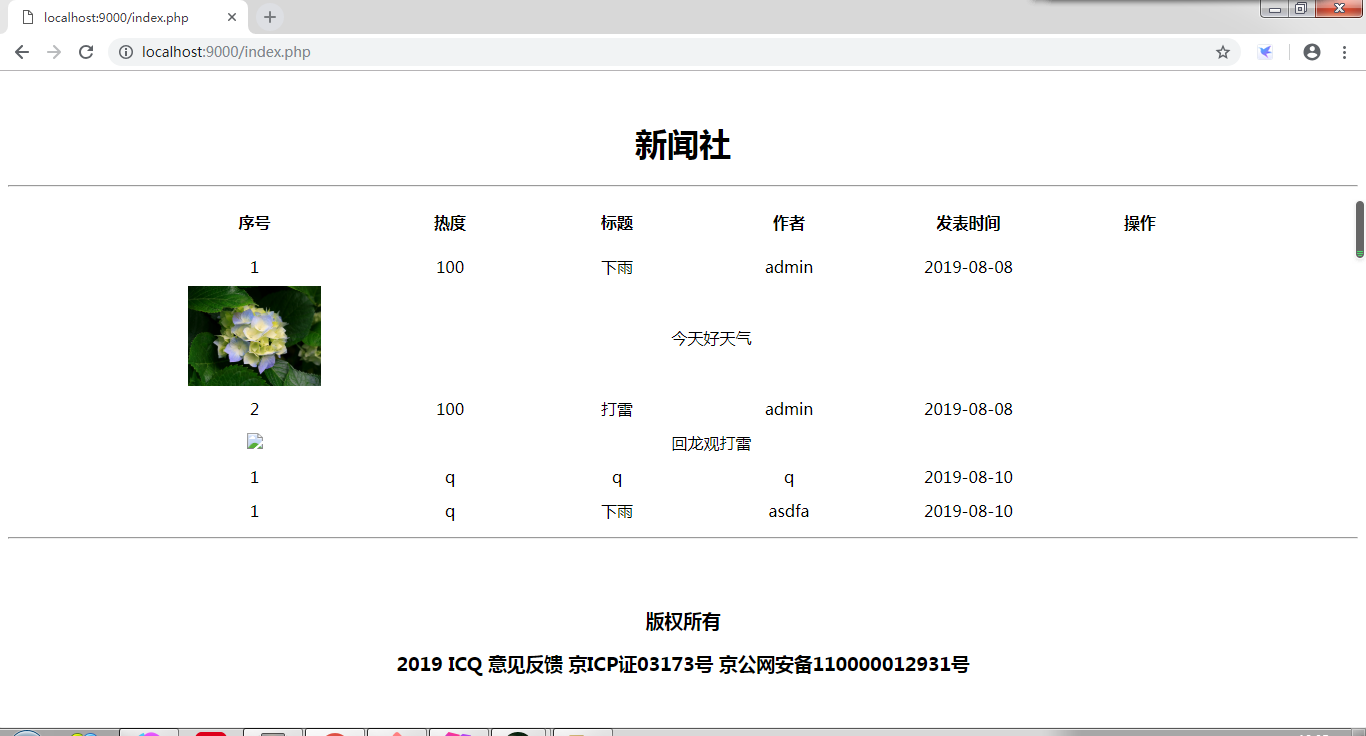Click the broken image icon in the 打雷 row
Viewport: 1366px width, 736px height.
pyautogui.click(x=254, y=441)
